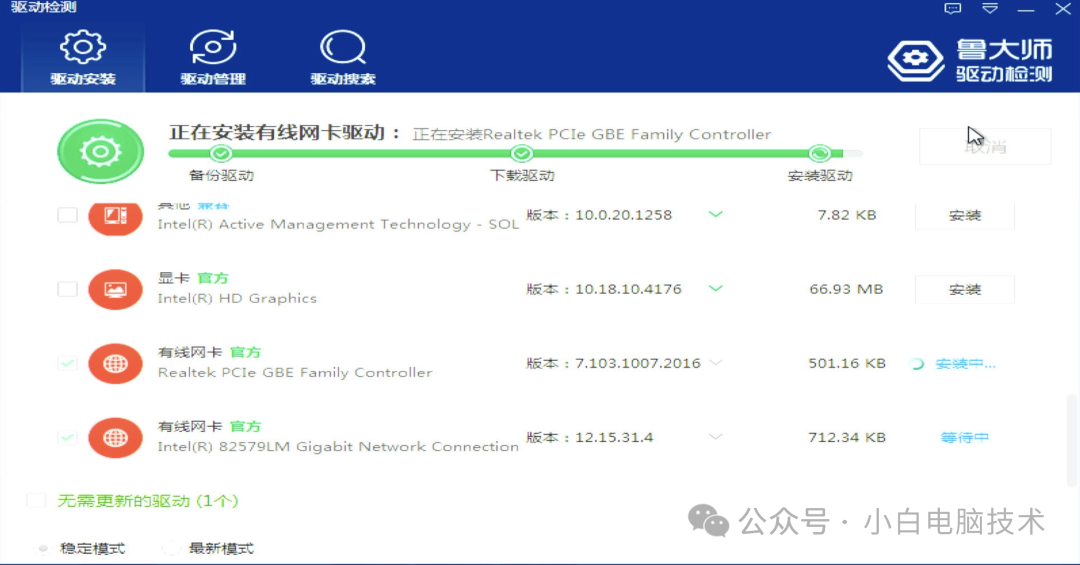Screen dimensions: 1080x565
Task: Install the Intel Active Management Technology driver
Action: pos(964,216)
